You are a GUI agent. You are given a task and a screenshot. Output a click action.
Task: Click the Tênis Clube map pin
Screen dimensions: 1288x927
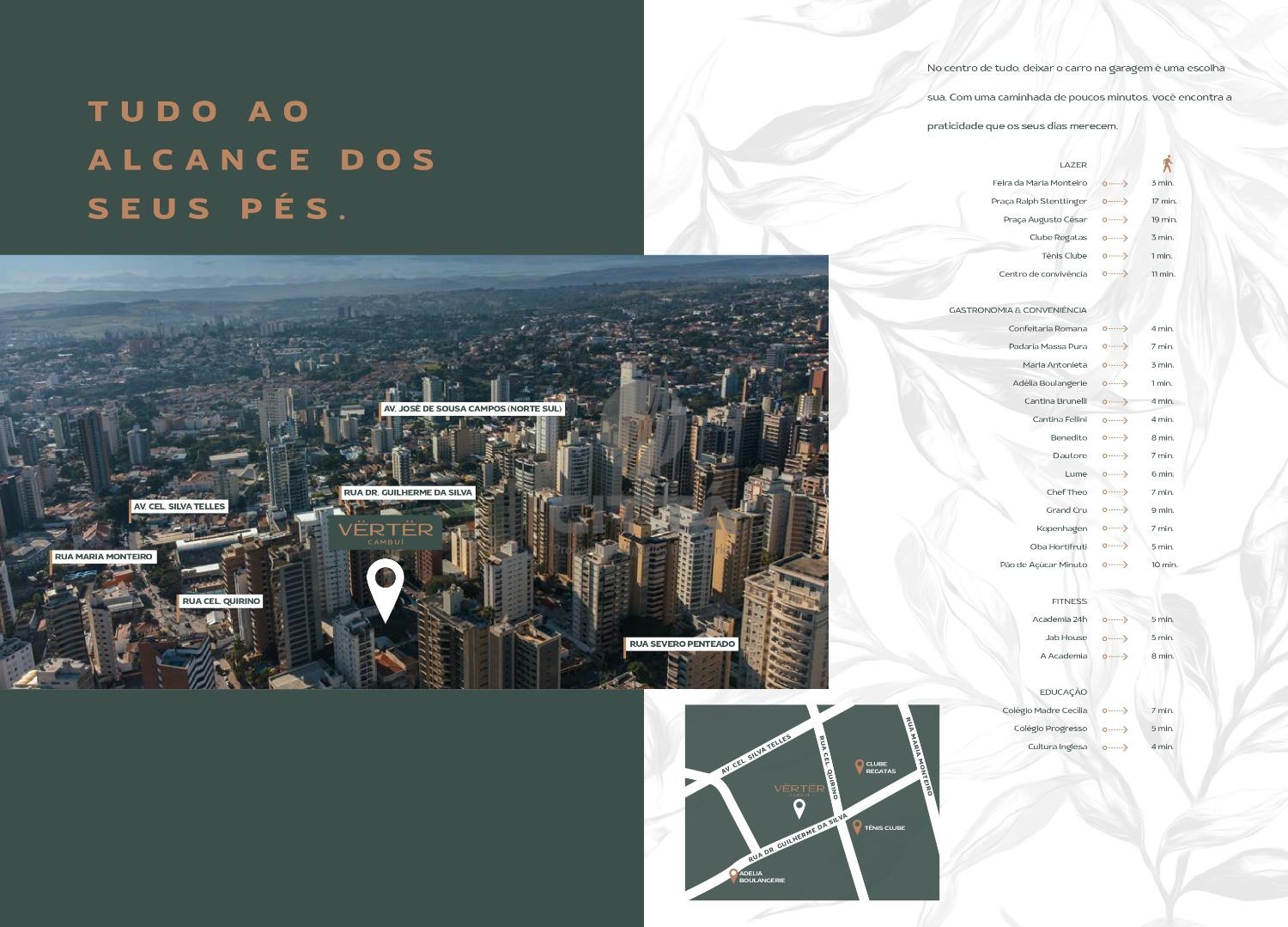pos(857,826)
